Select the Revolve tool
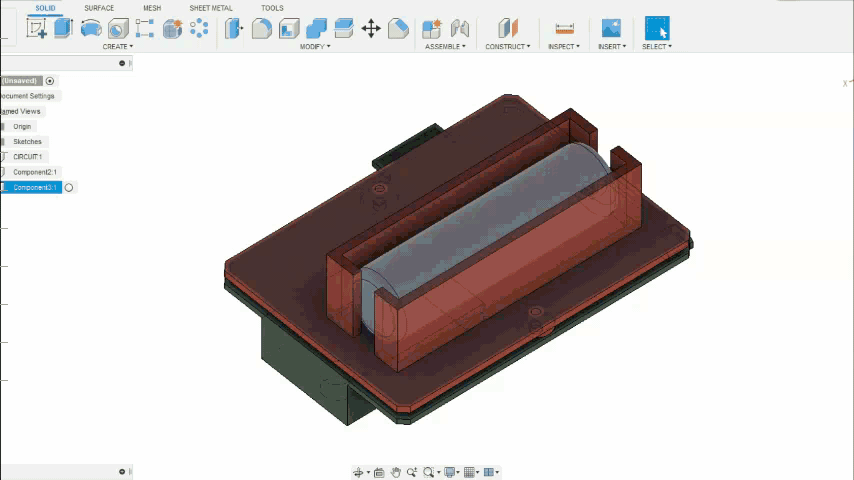Image resolution: width=854 pixels, height=480 pixels. tap(91, 28)
